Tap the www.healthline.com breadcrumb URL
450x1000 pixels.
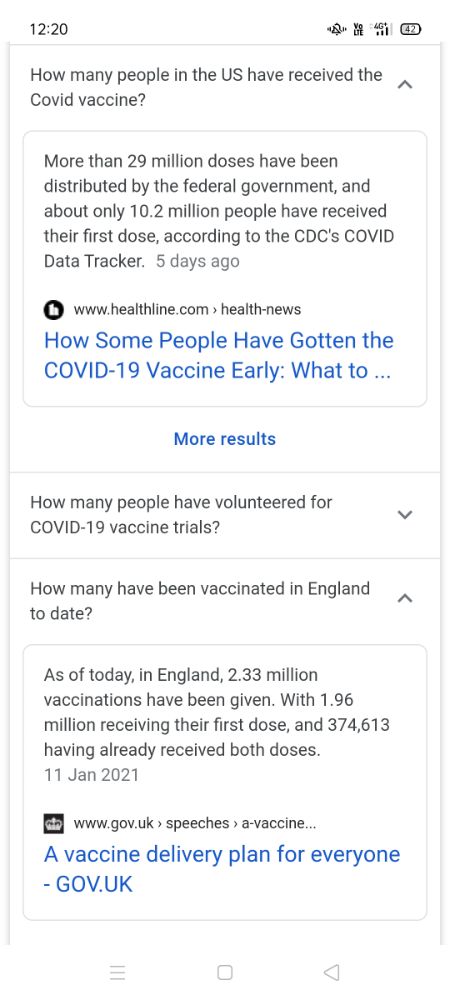point(187,310)
